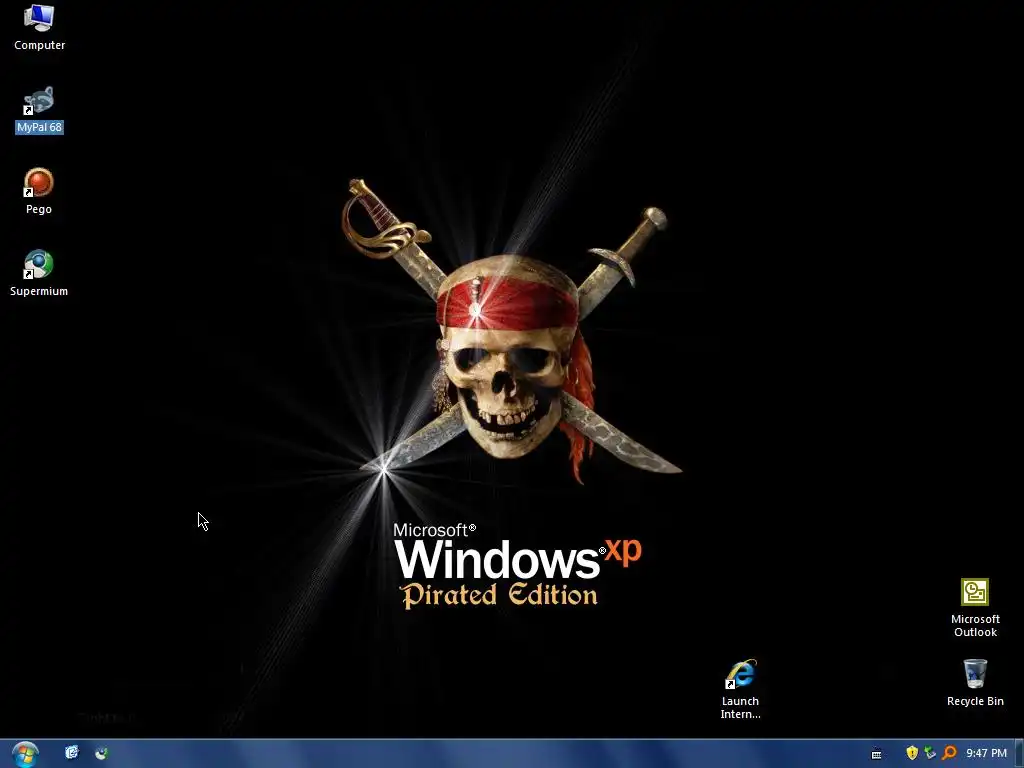Open the Start menu orb
Screen dimensions: 1024x768
point(25,754)
